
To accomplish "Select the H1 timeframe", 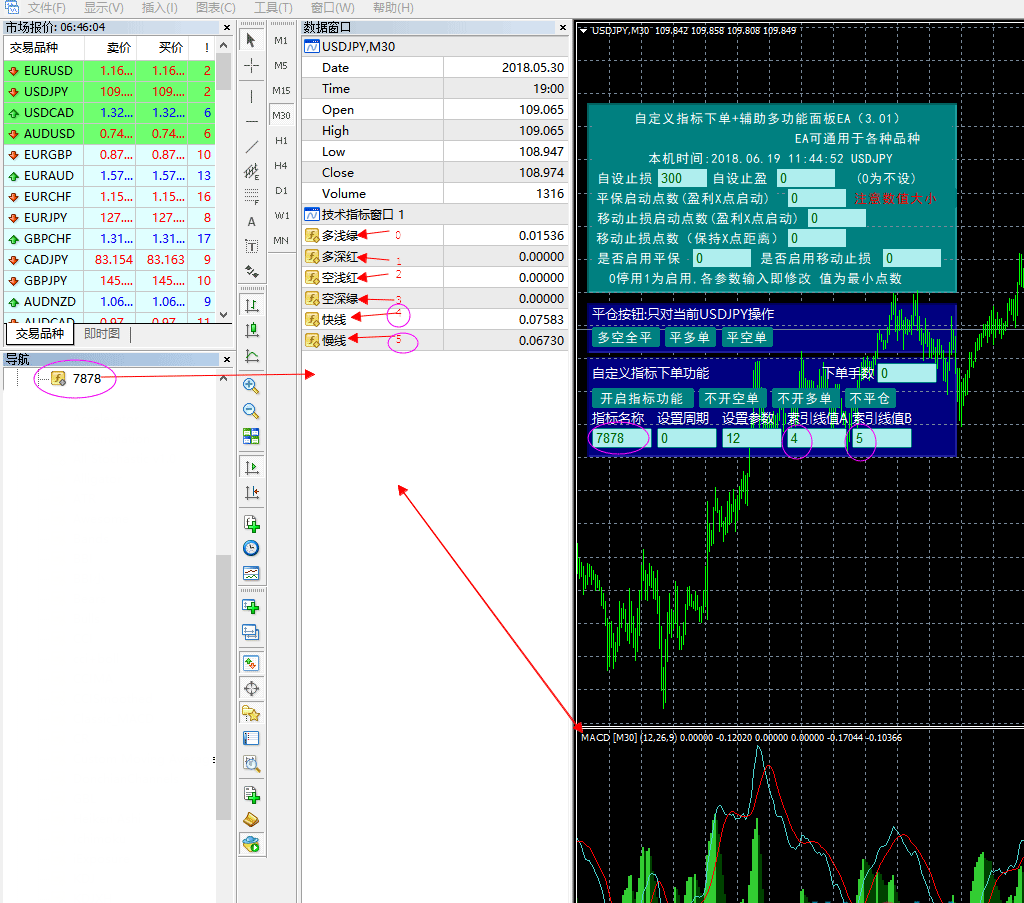I will 281,140.
